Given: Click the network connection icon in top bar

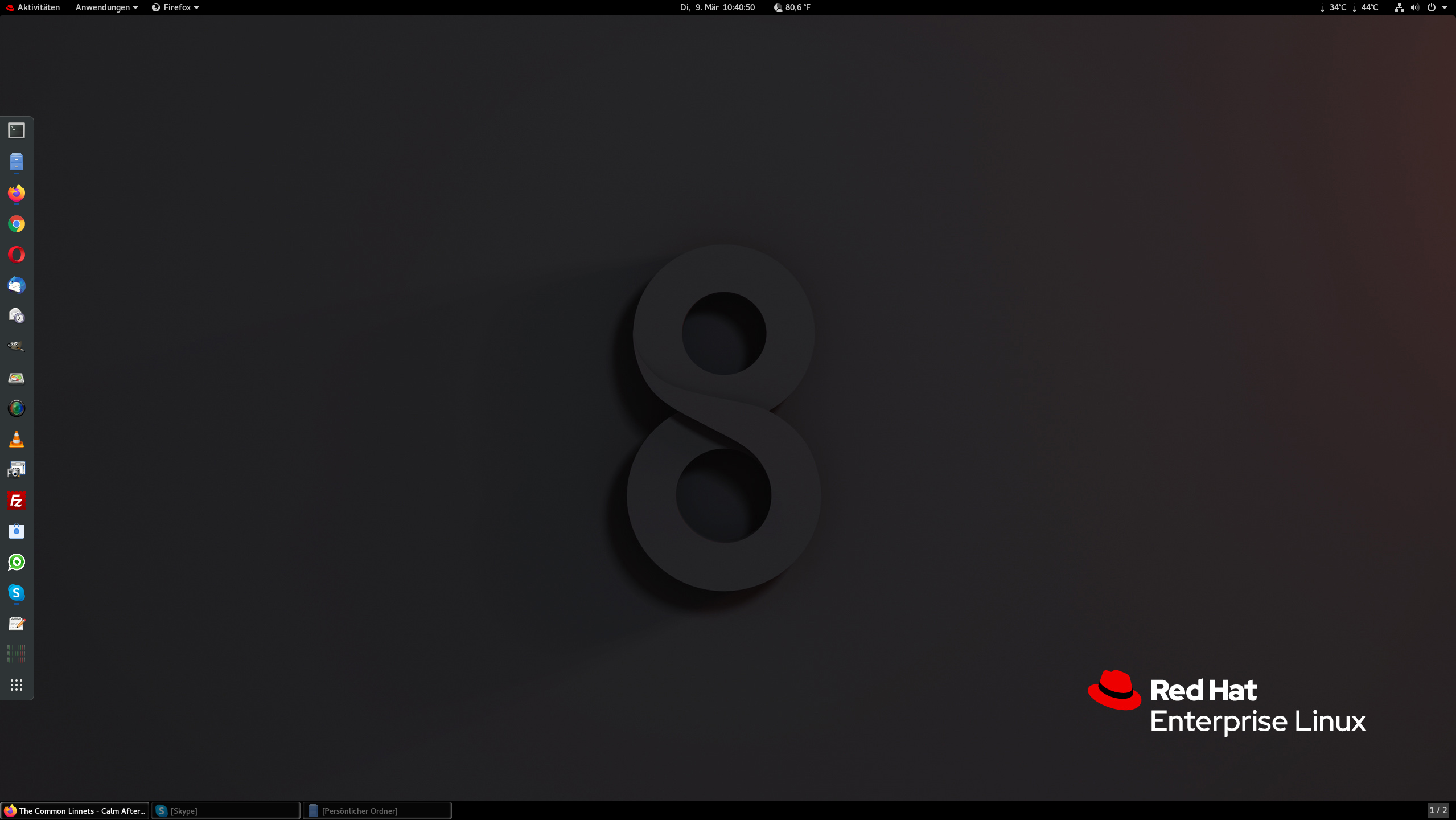Looking at the screenshot, I should point(1399,7).
